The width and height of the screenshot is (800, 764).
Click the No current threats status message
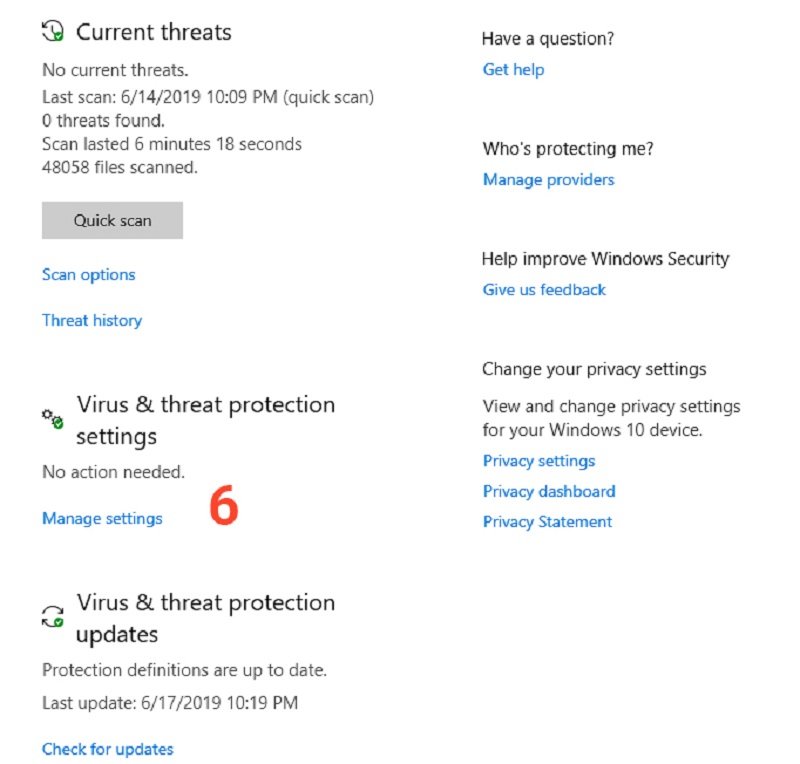click(x=112, y=70)
